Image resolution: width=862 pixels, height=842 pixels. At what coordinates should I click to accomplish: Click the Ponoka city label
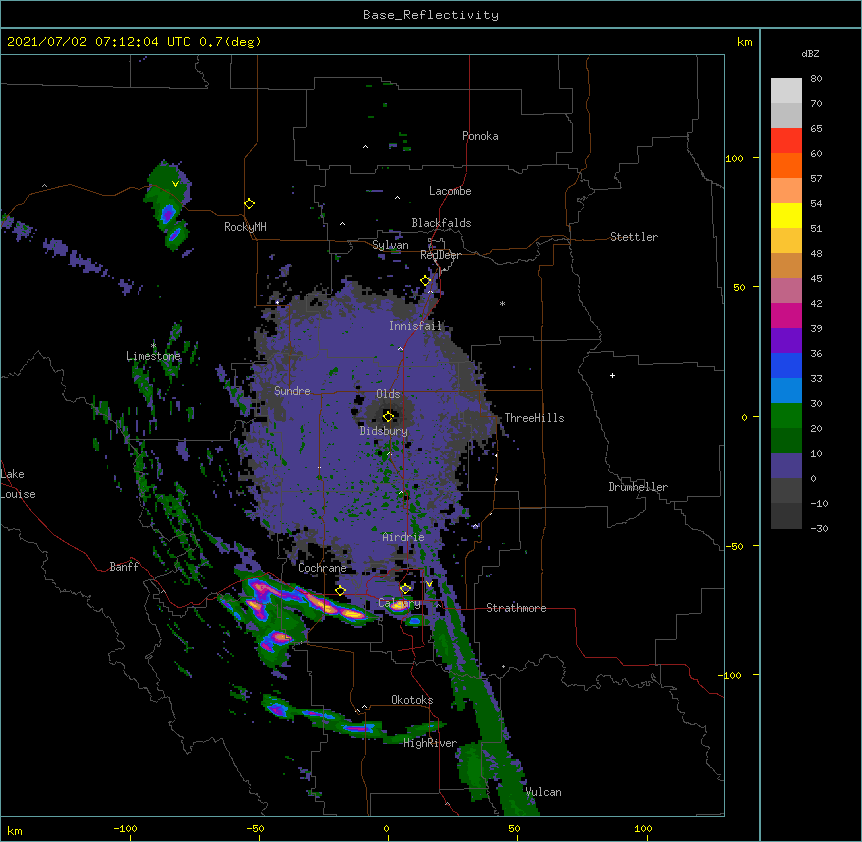coord(480,136)
